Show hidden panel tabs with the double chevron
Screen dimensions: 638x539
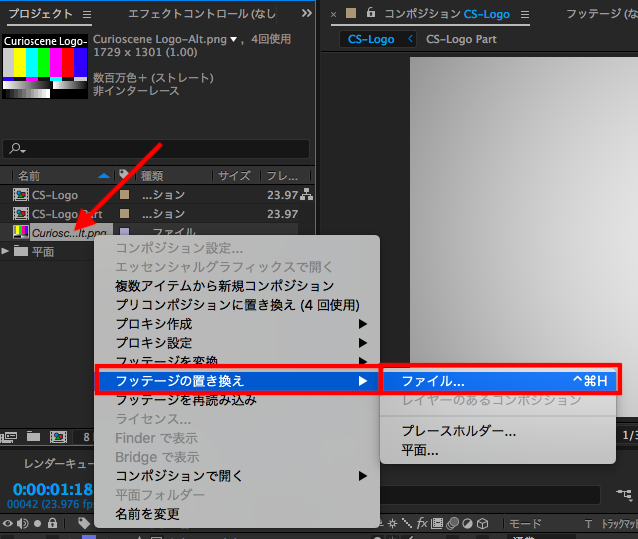point(306,13)
